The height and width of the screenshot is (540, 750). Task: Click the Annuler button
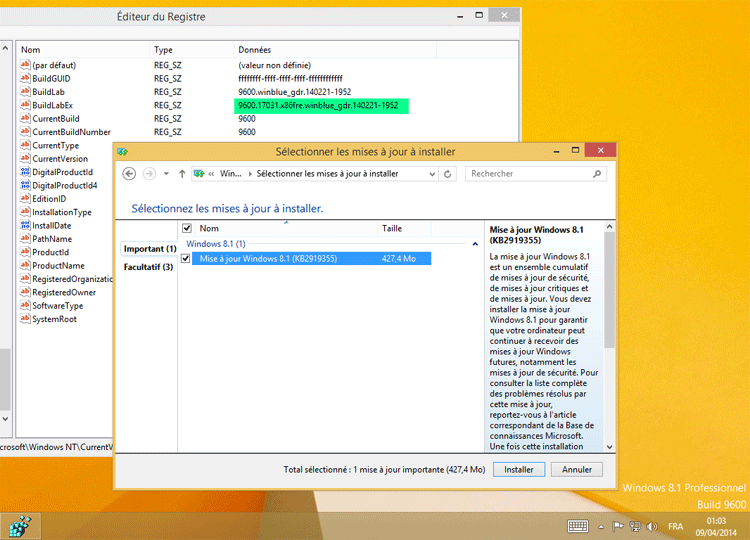tap(576, 469)
